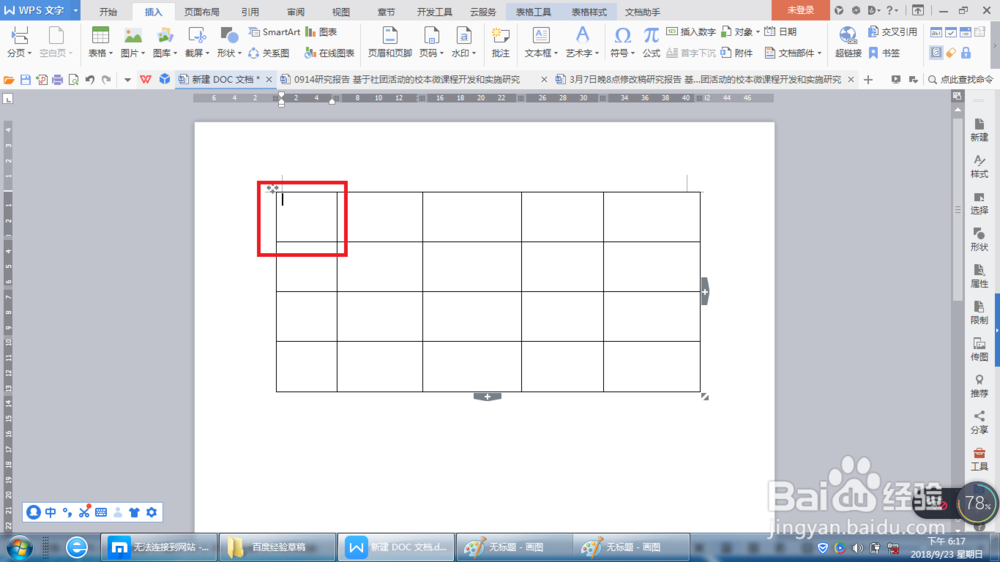Click the 符号 omega symbol icon
Screen dimensions: 1000x562
pos(622,36)
